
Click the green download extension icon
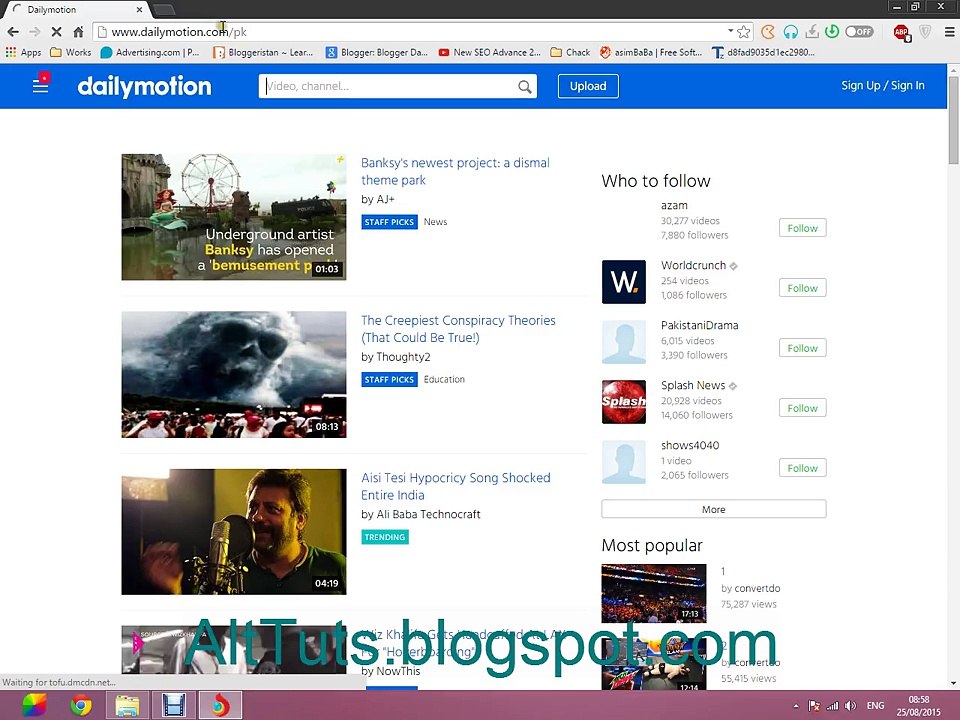pos(832,31)
